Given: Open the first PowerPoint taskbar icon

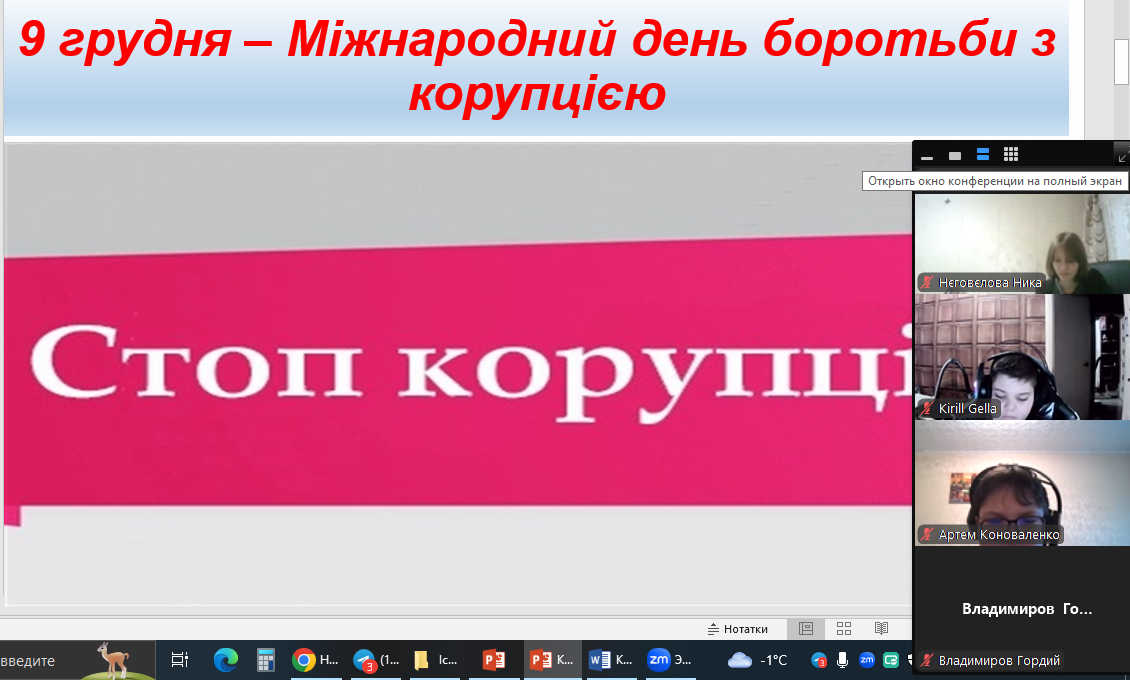Looking at the screenshot, I should pos(494,660).
